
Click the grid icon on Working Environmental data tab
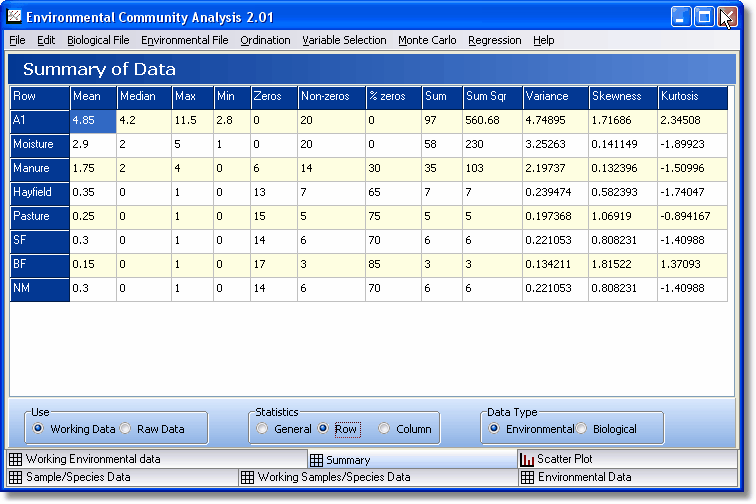(x=15, y=459)
